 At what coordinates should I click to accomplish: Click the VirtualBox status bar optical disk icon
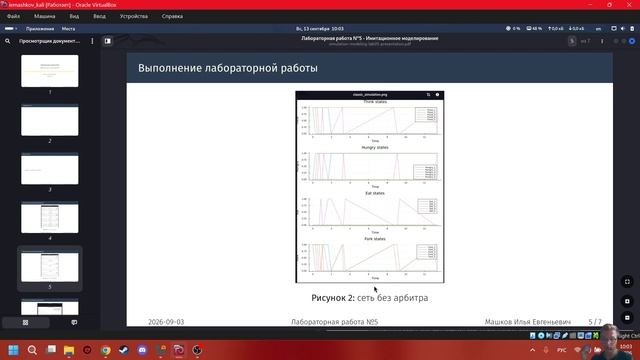click(541, 336)
